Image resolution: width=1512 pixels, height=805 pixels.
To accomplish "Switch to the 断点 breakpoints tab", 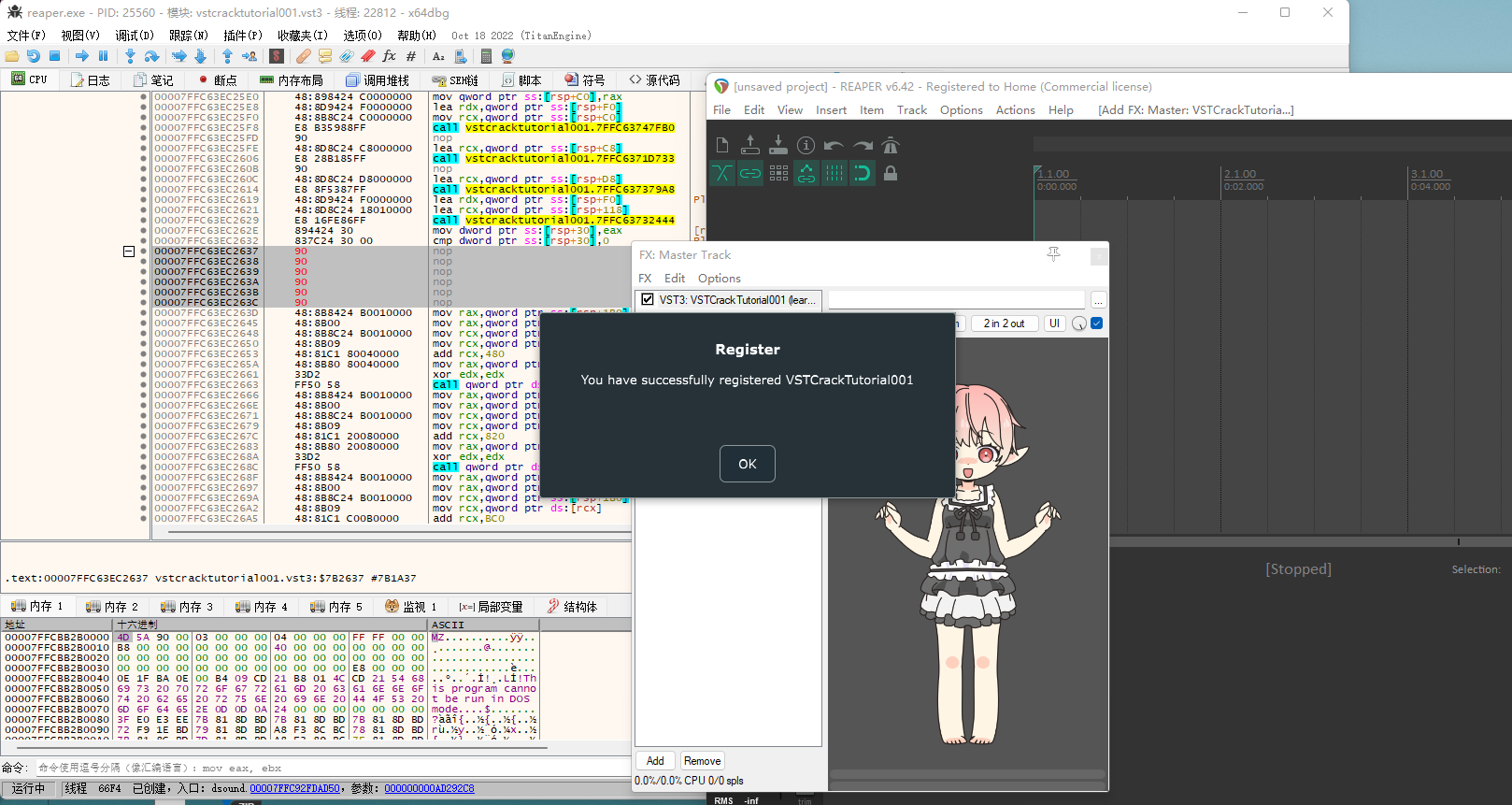I will point(218,80).
